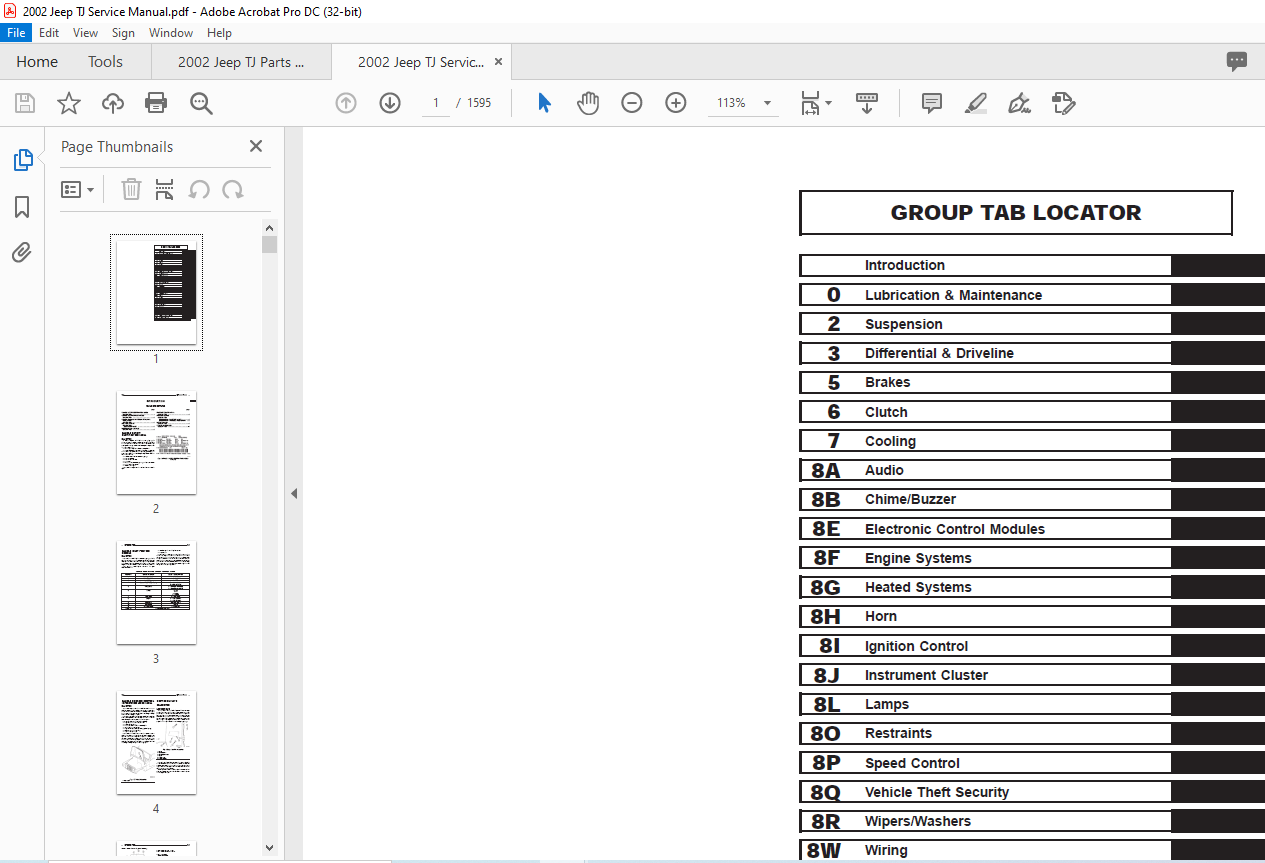Zoom in with the plus icon

(676, 103)
